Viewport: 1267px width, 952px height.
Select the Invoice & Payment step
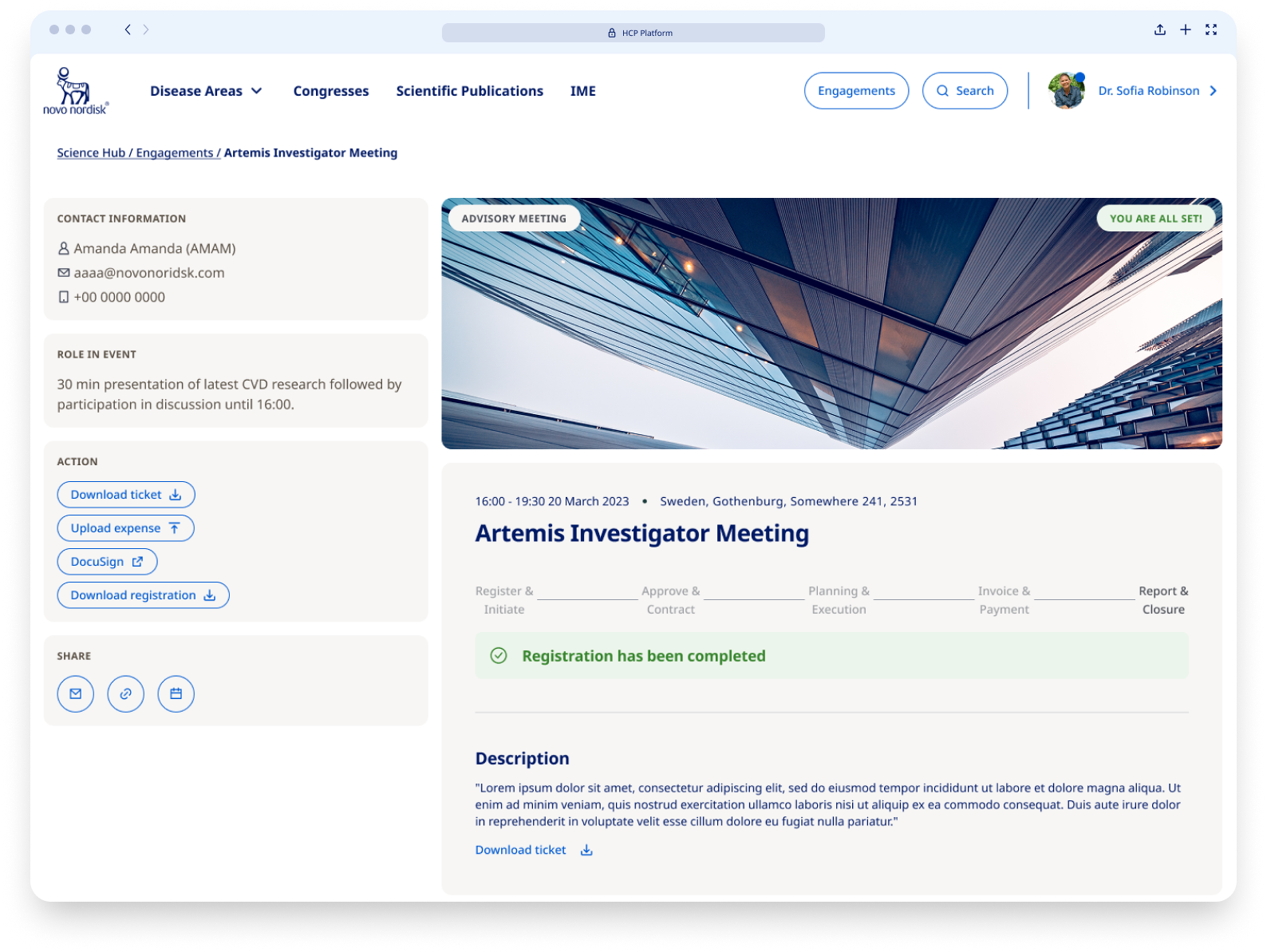click(1005, 600)
